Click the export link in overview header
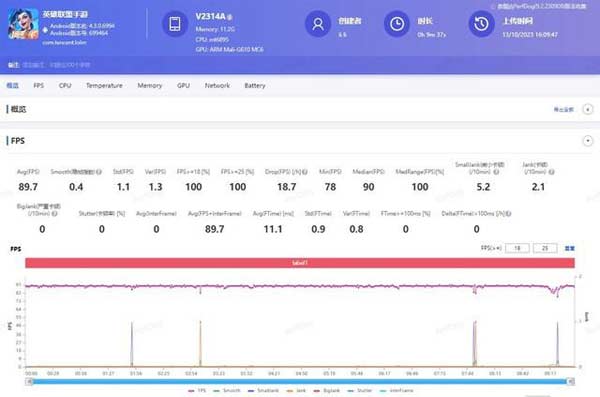The height and width of the screenshot is (397, 600). [x=564, y=109]
